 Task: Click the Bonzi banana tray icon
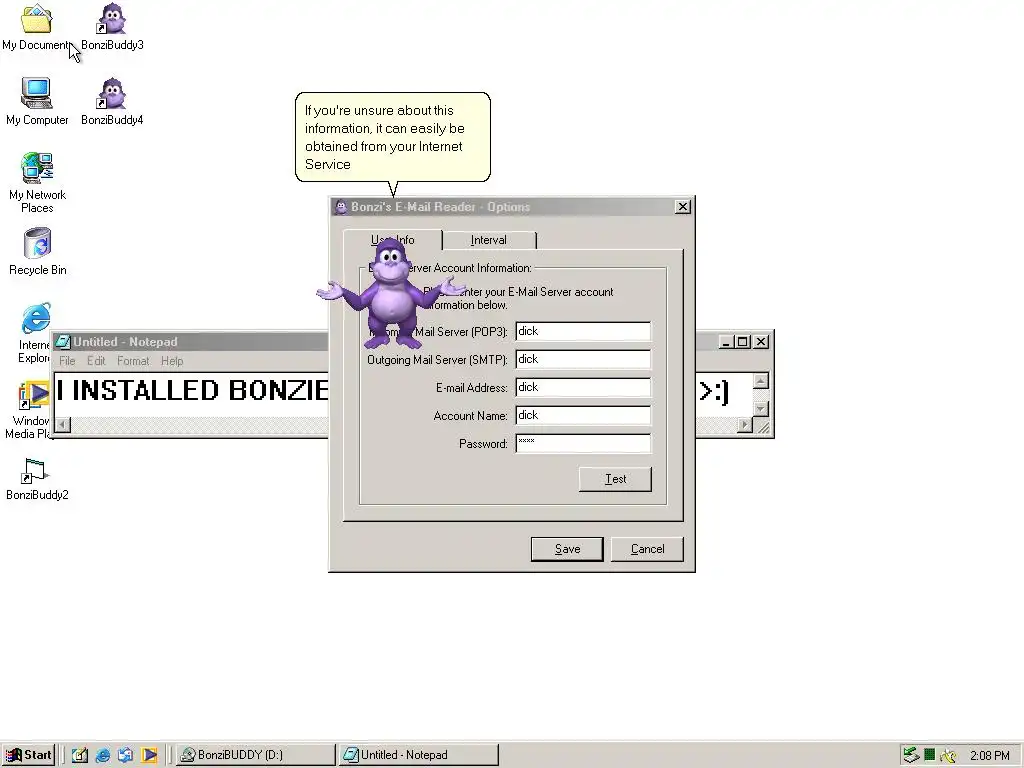948,756
